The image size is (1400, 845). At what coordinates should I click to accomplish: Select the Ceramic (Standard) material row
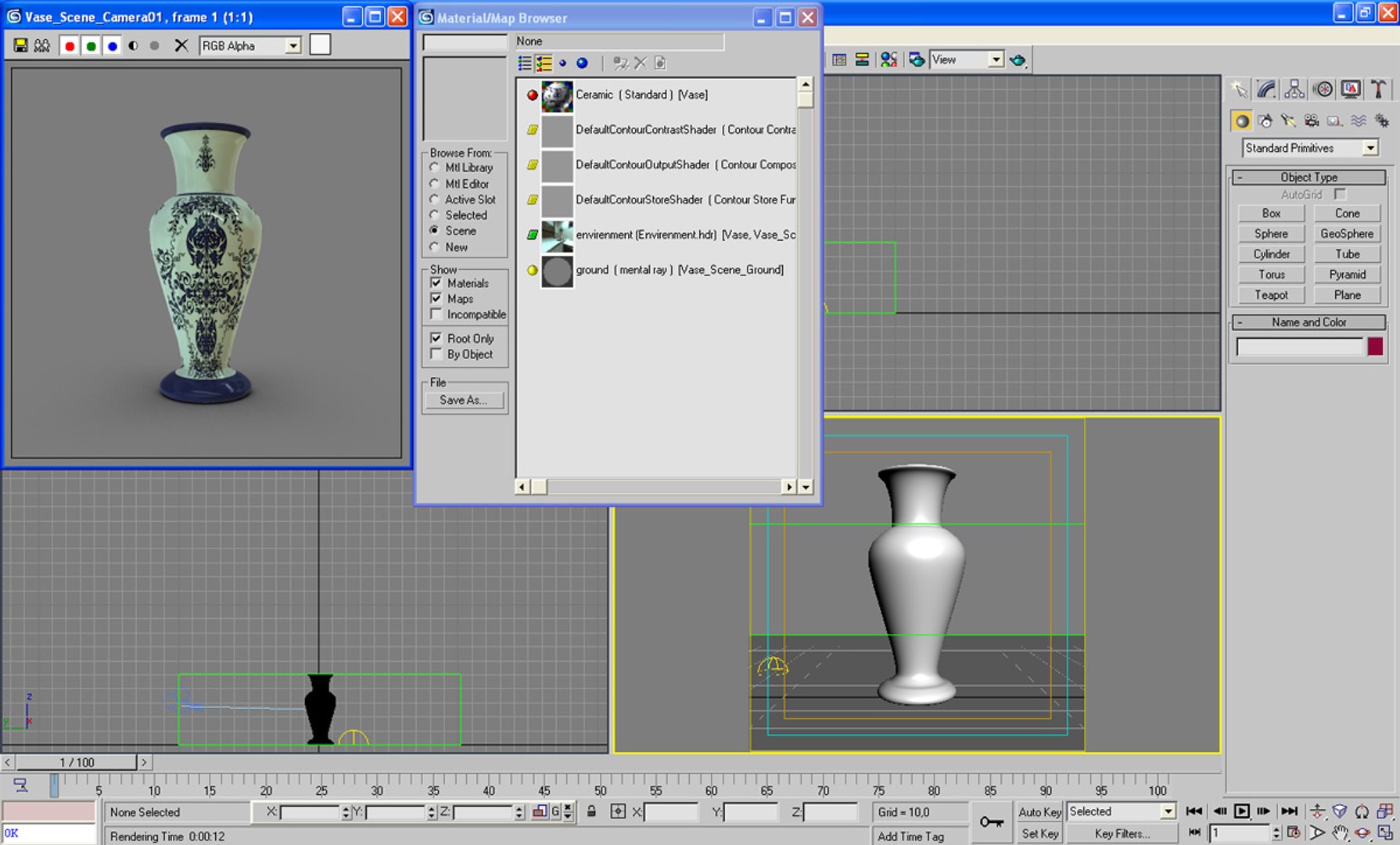656,95
